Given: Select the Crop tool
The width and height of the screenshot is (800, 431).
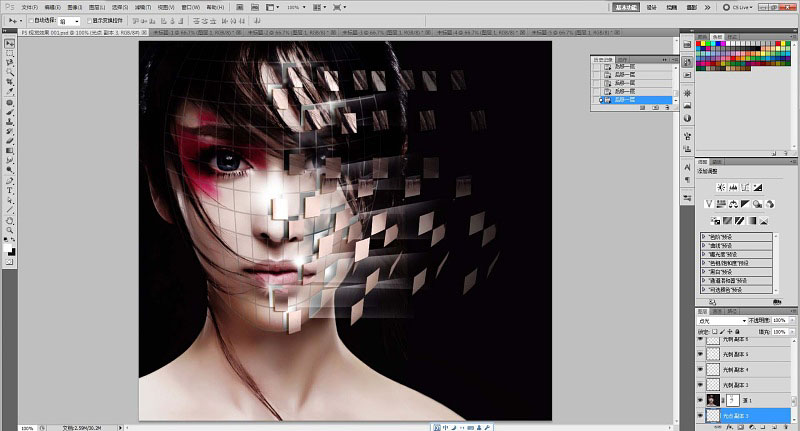Looking at the screenshot, I should pos(10,83).
